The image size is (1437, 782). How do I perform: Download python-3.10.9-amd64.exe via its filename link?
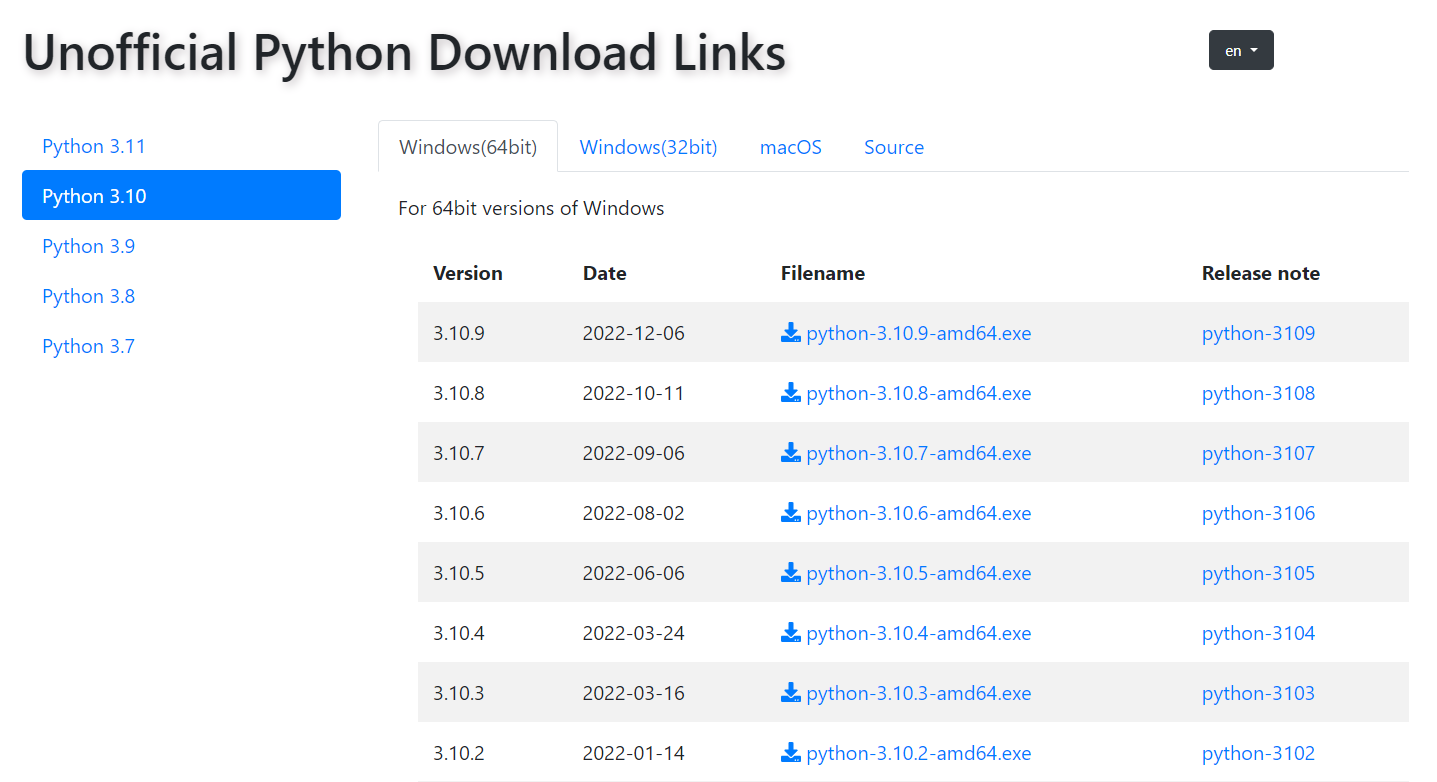(918, 333)
